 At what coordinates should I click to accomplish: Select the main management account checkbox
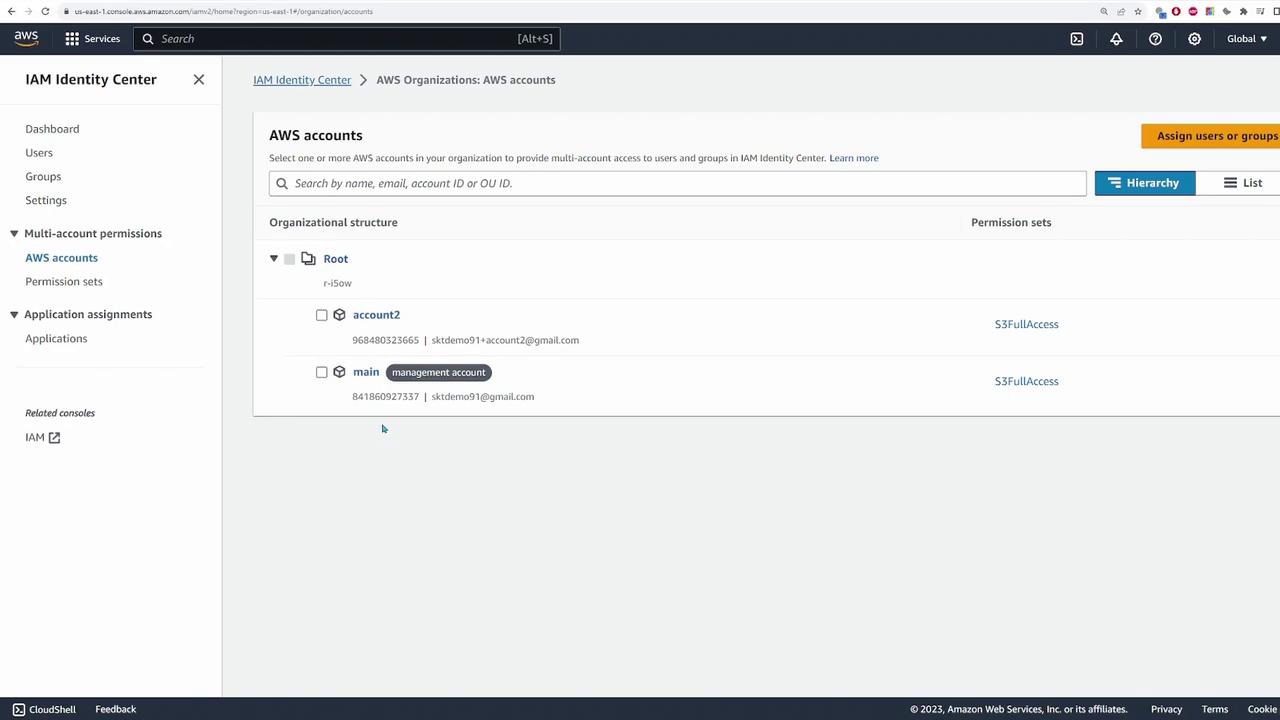[x=322, y=372]
